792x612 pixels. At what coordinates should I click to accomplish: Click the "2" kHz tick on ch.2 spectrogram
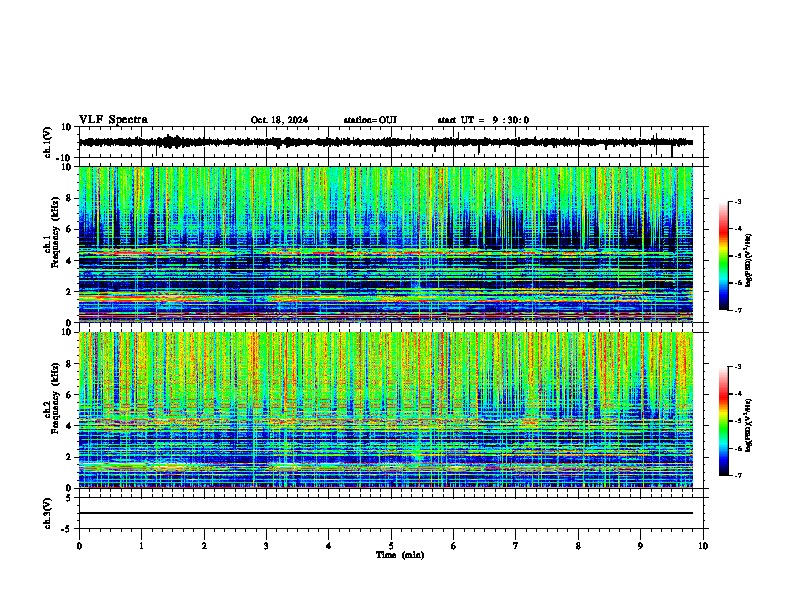tap(69, 457)
